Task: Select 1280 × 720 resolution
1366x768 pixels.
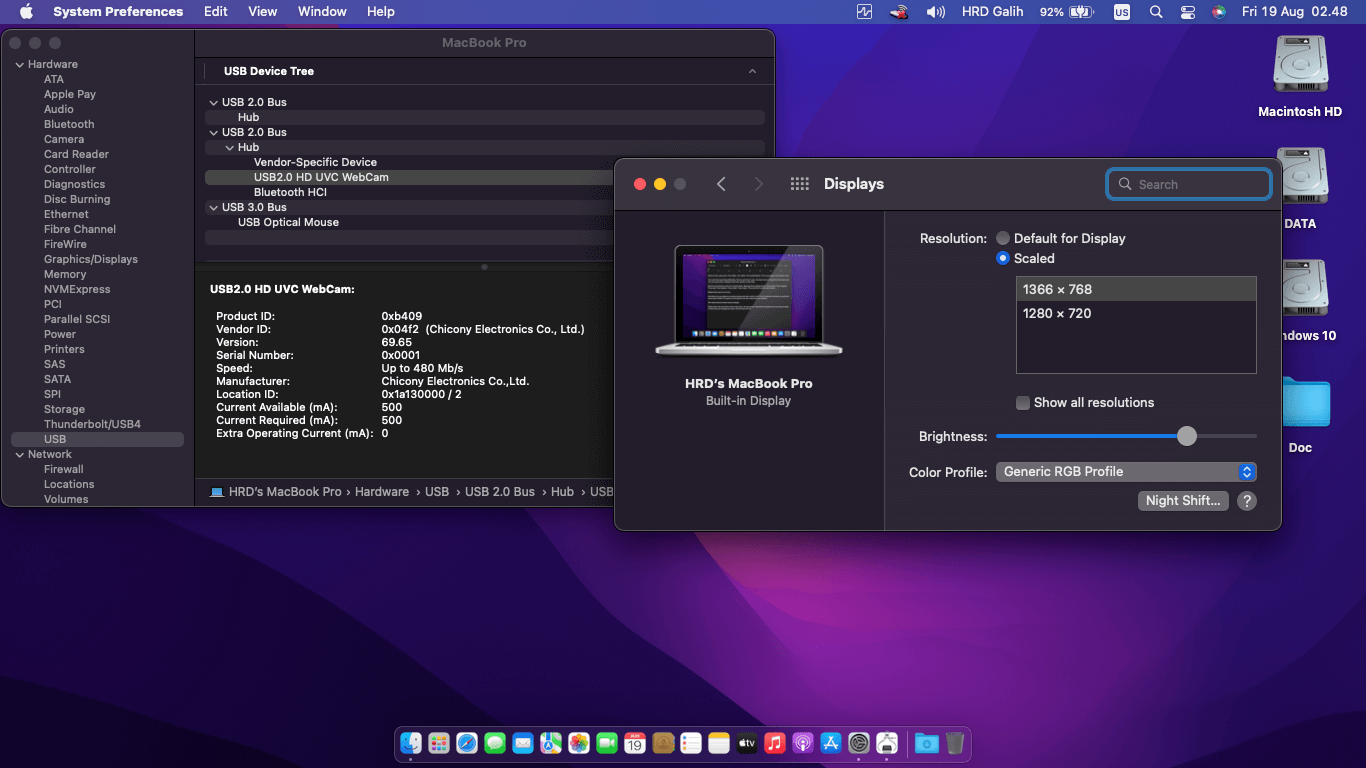Action: click(1136, 313)
